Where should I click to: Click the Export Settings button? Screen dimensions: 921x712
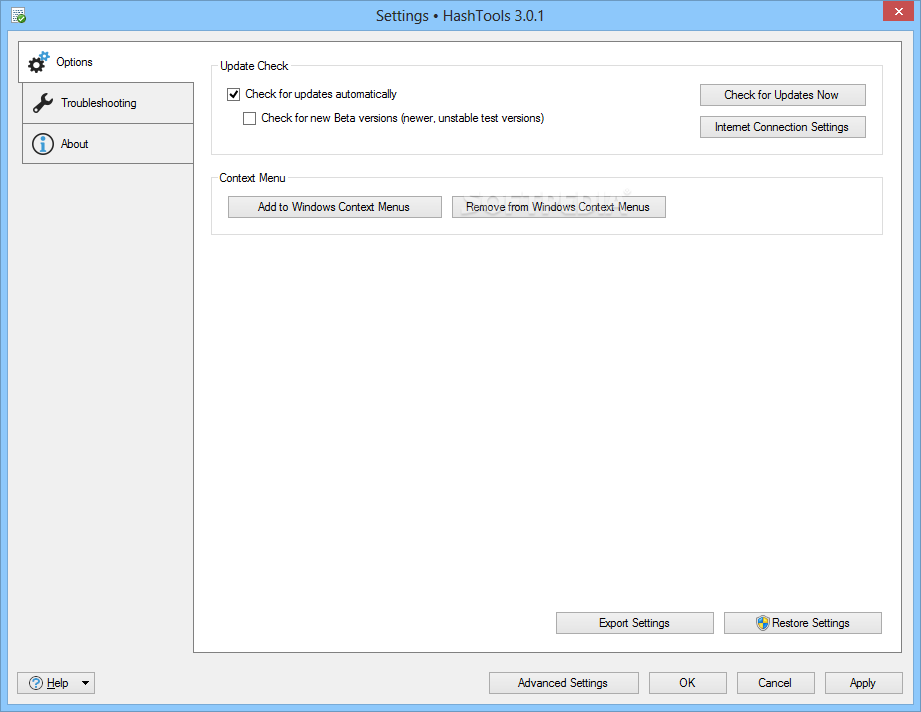coord(635,623)
